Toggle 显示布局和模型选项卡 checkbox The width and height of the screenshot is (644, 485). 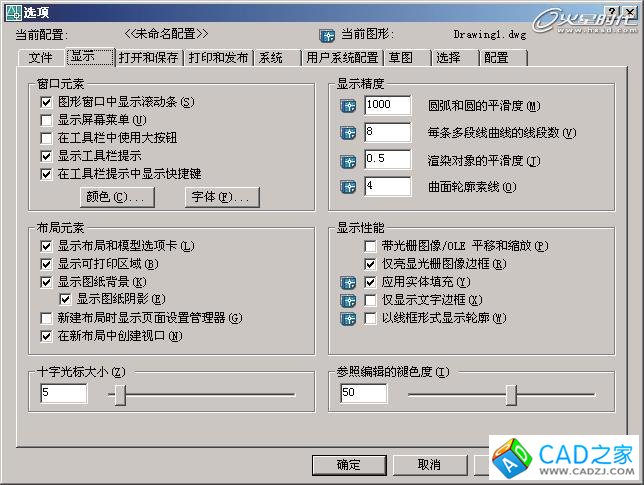tap(46, 246)
